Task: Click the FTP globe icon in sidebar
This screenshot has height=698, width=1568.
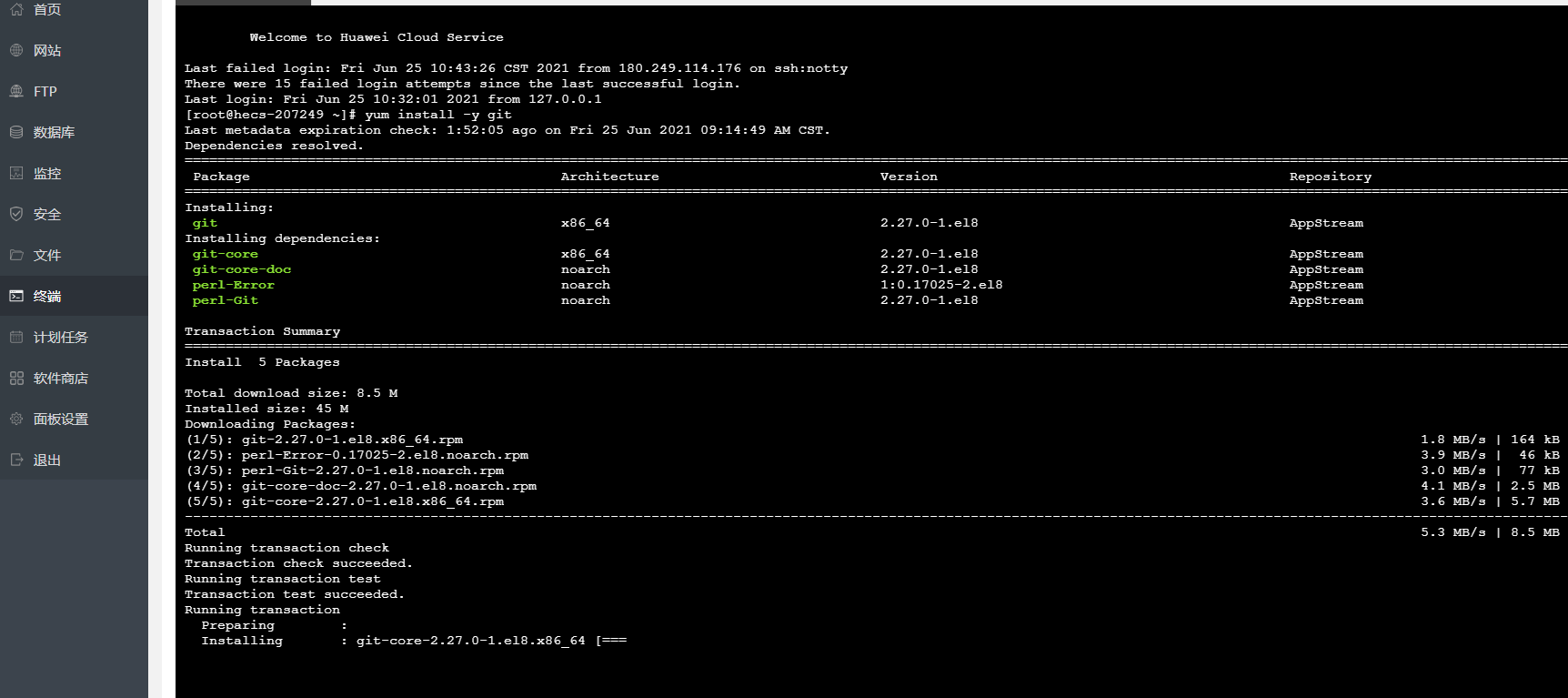Action: (x=16, y=91)
